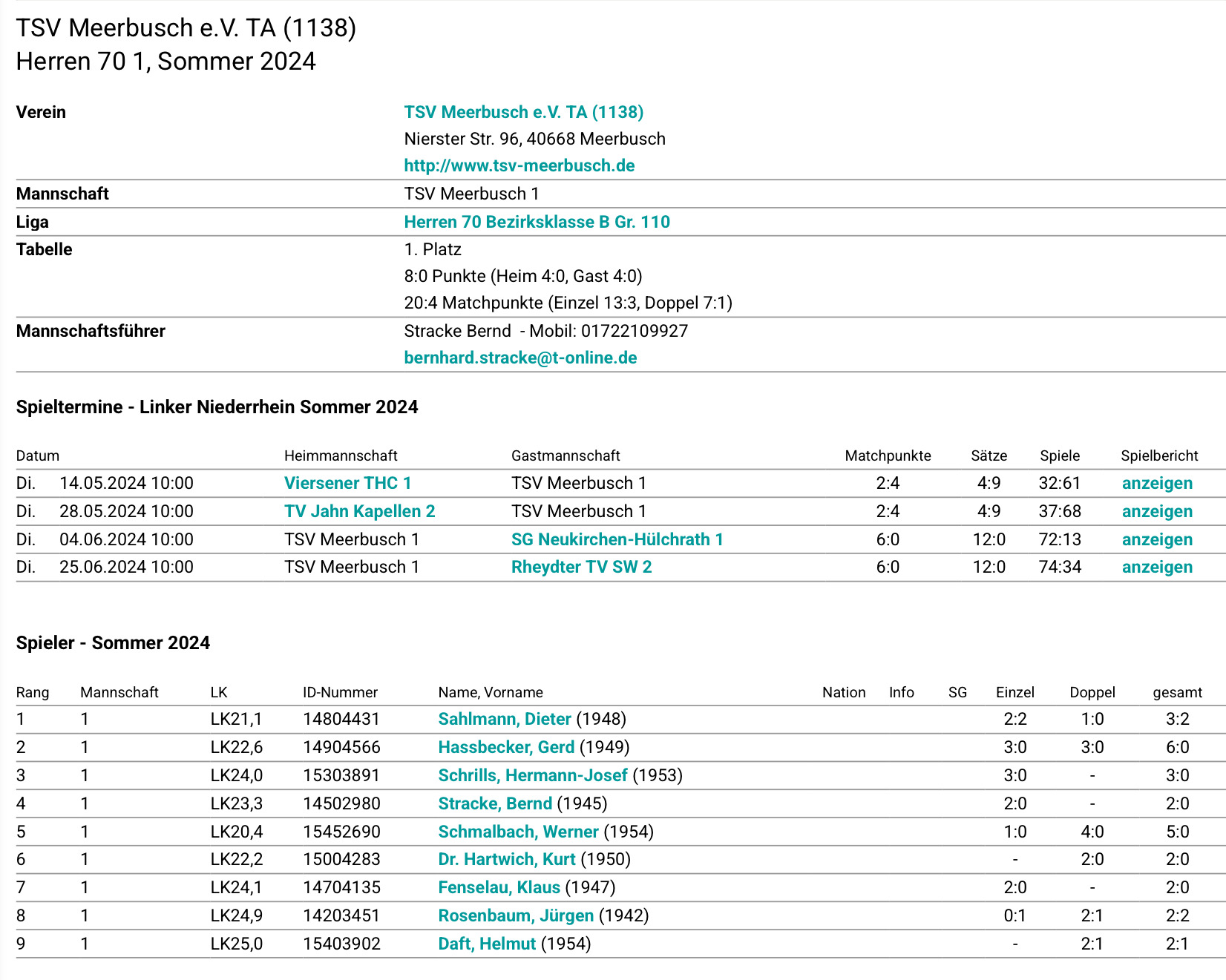Select player Rosenbaum, Jürgen
The height and width of the screenshot is (980, 1226).
click(515, 915)
